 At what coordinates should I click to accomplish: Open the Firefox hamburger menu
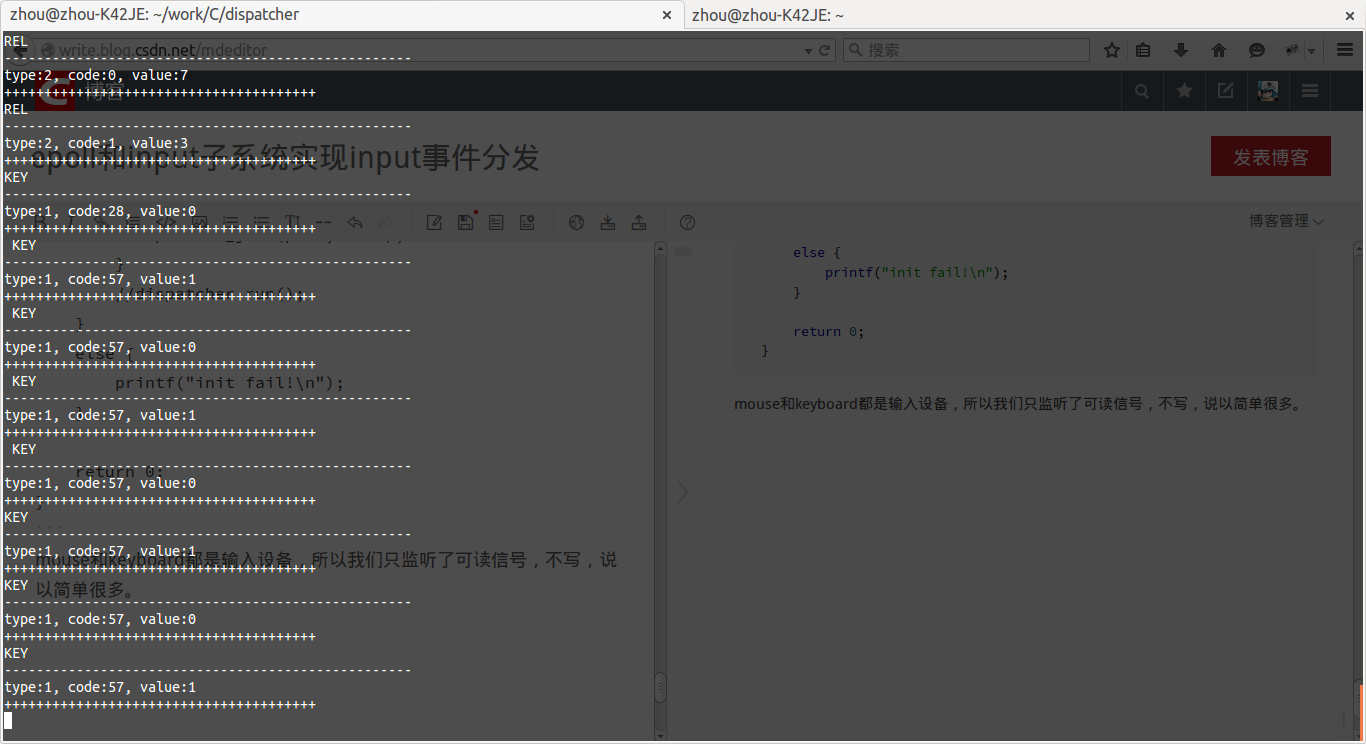point(1345,50)
